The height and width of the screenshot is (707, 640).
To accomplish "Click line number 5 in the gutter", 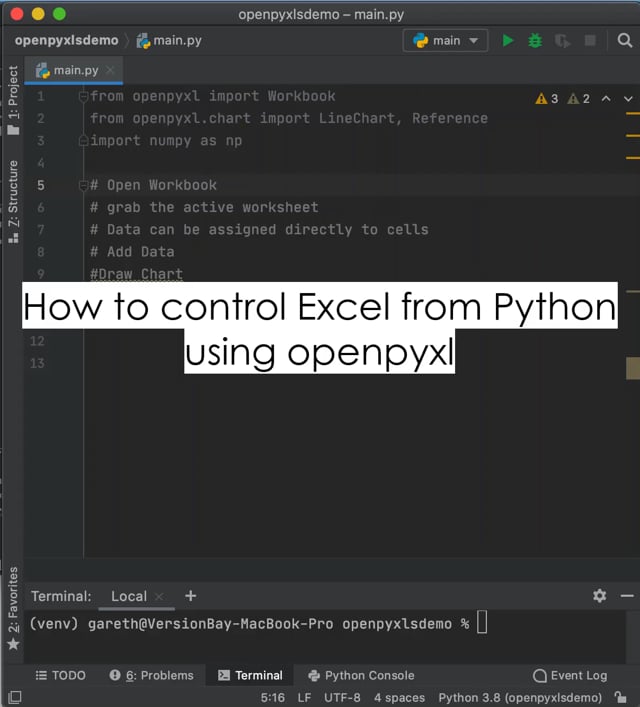I will [x=41, y=185].
